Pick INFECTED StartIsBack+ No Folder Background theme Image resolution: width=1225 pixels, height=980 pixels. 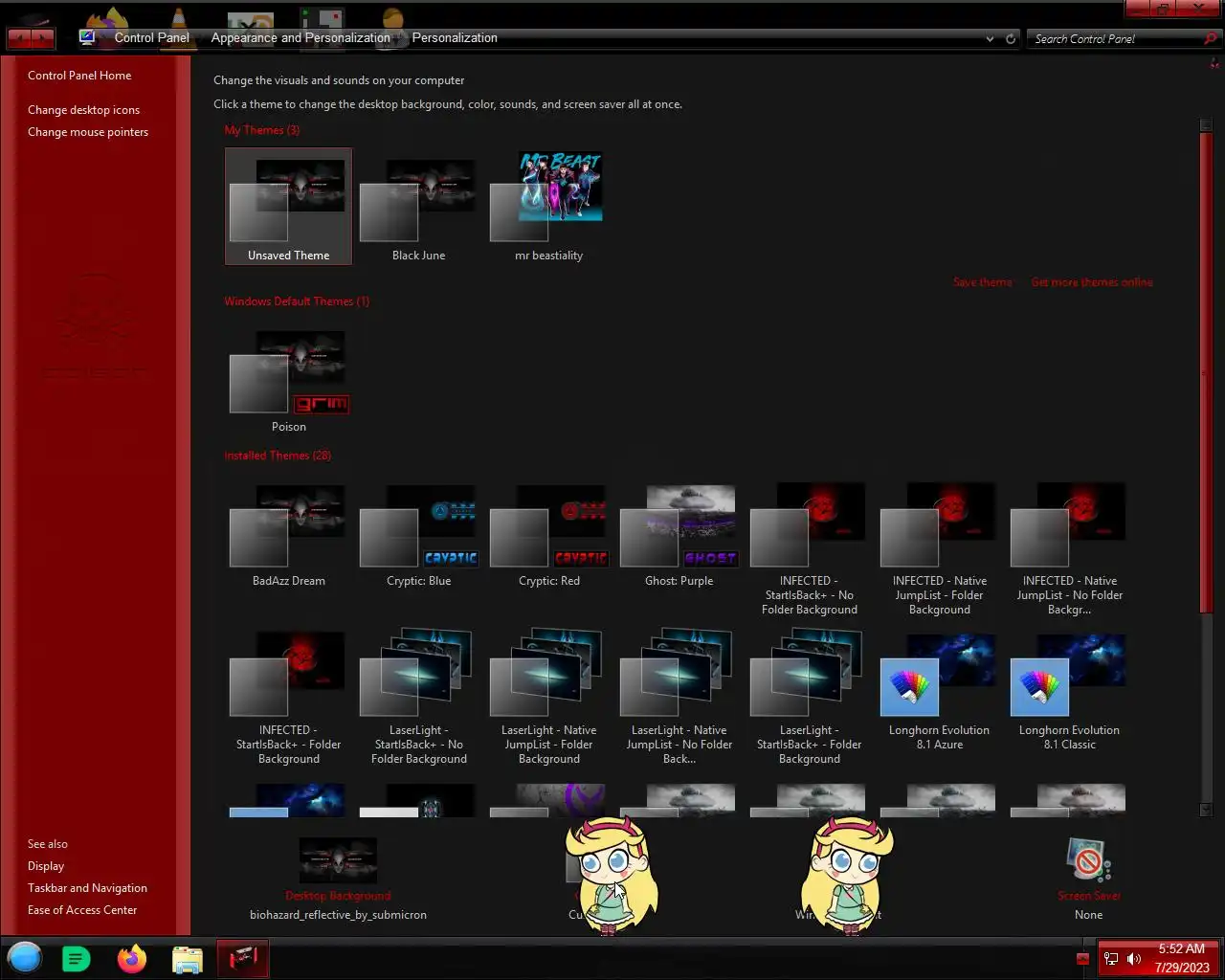click(x=809, y=549)
